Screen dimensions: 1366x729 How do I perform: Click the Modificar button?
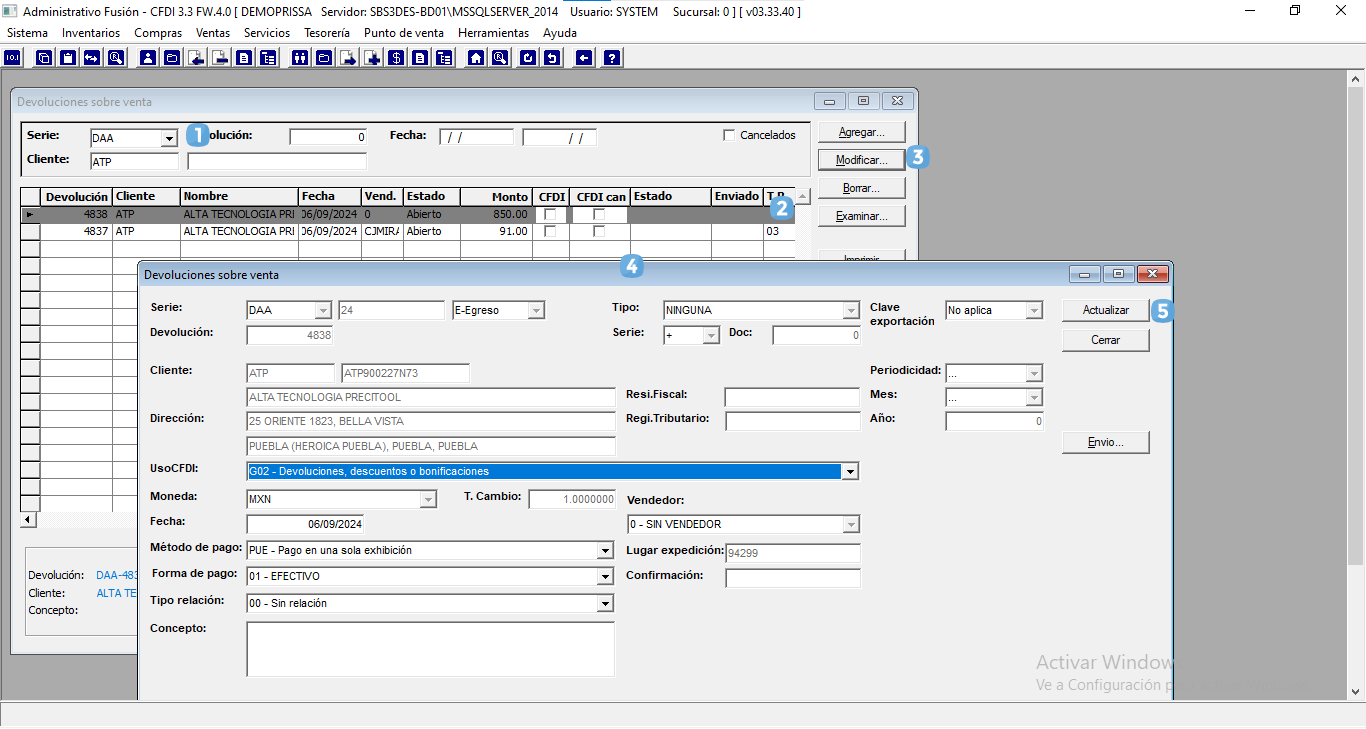[x=861, y=160]
